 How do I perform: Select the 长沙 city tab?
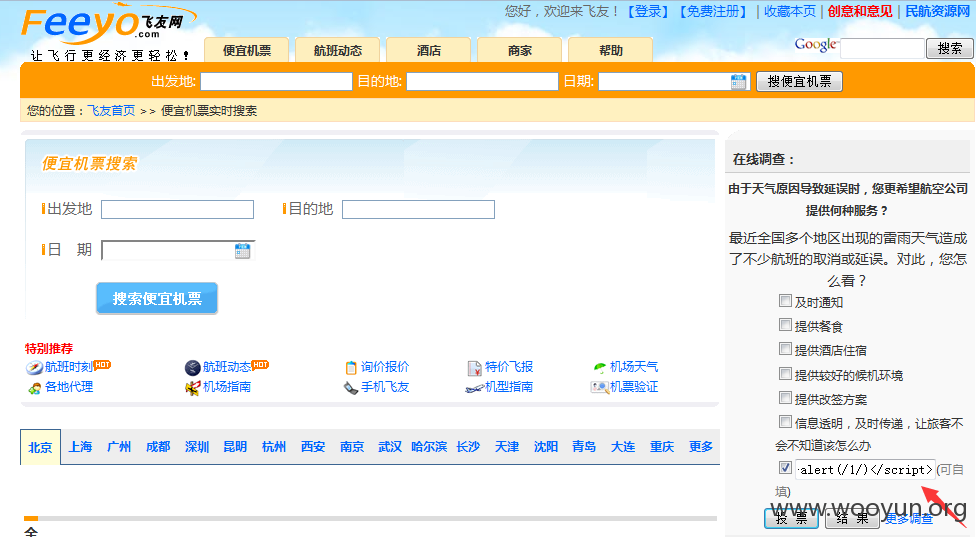(x=468, y=447)
